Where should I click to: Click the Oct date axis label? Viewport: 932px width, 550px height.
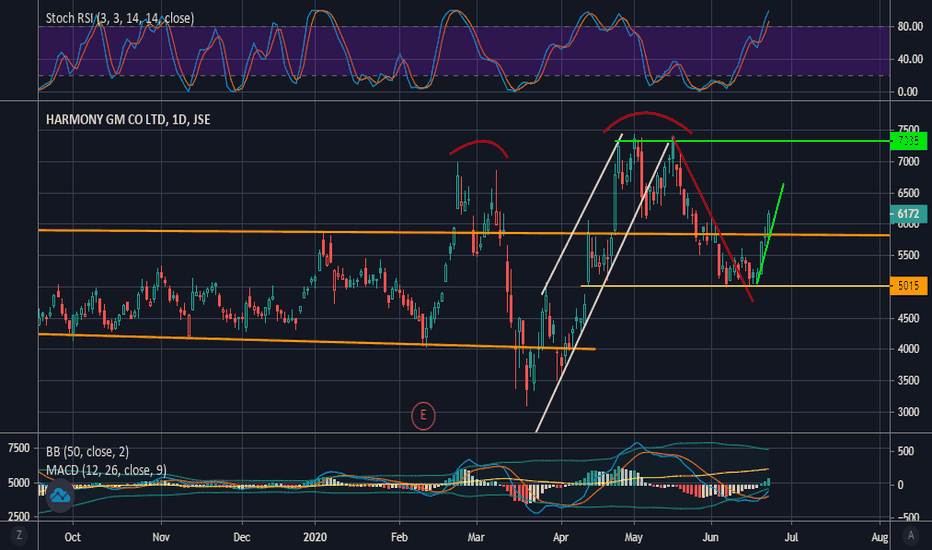click(x=73, y=538)
